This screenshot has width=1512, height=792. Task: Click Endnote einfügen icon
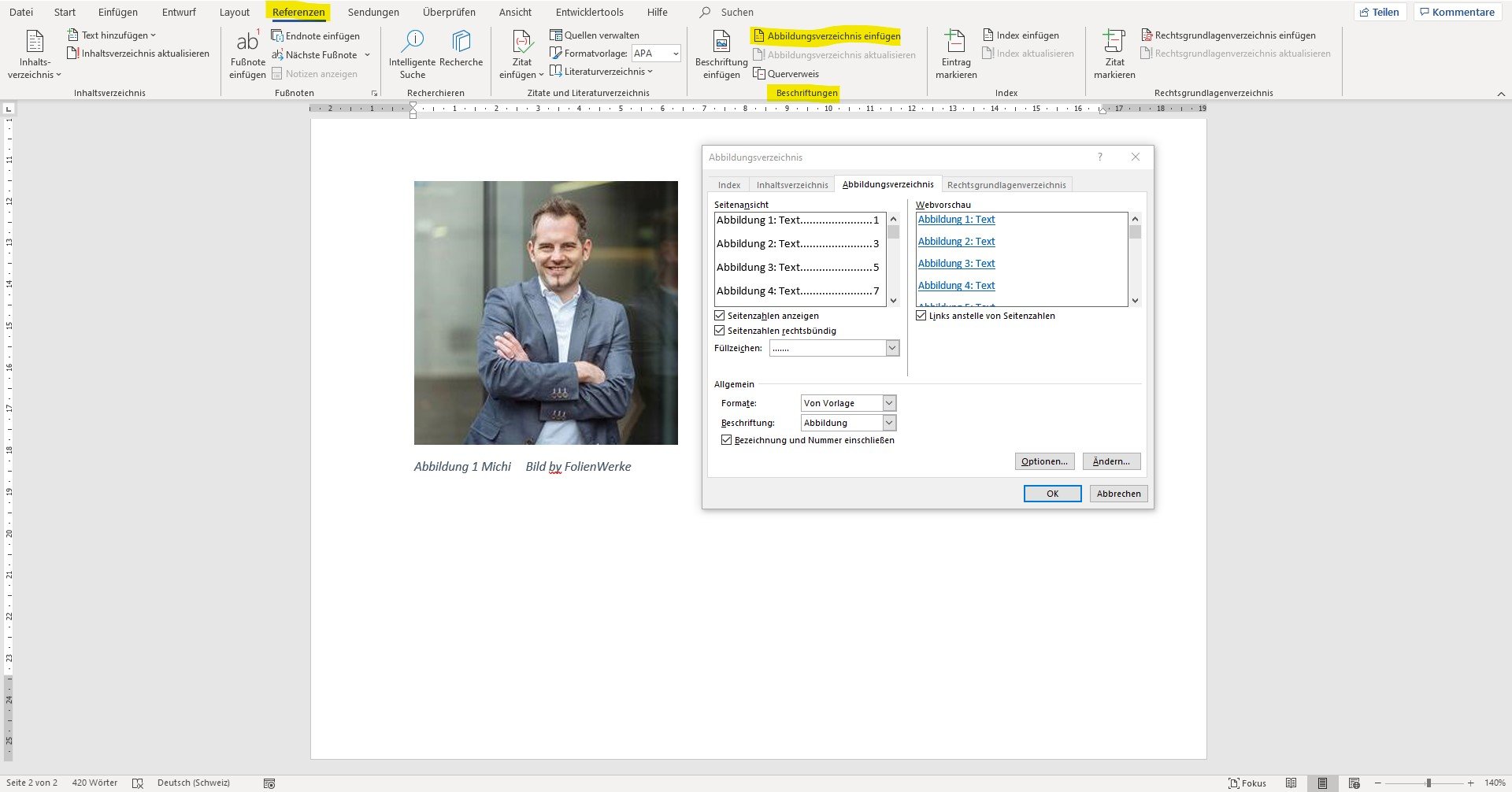[x=277, y=35]
